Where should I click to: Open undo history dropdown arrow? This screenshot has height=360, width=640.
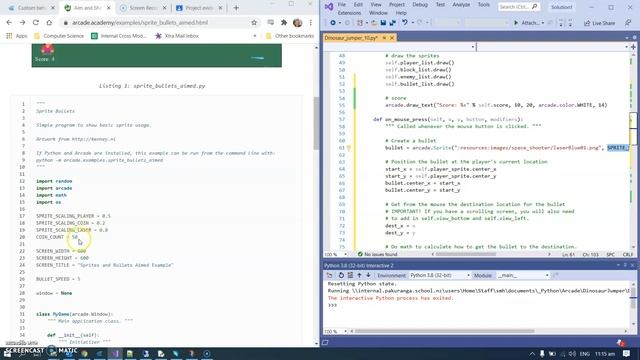[x=413, y=23]
